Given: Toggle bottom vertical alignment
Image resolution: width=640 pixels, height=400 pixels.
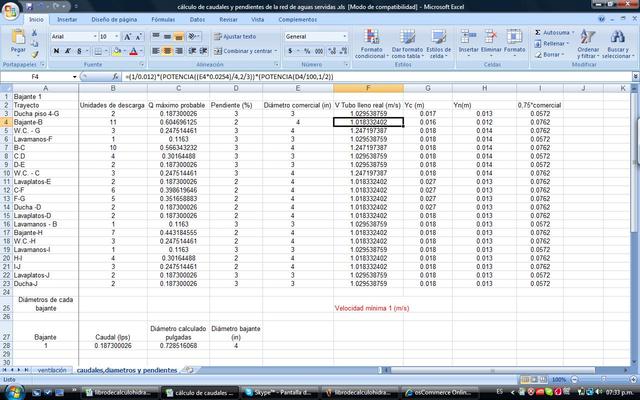Looking at the screenshot, I should click(x=179, y=37).
